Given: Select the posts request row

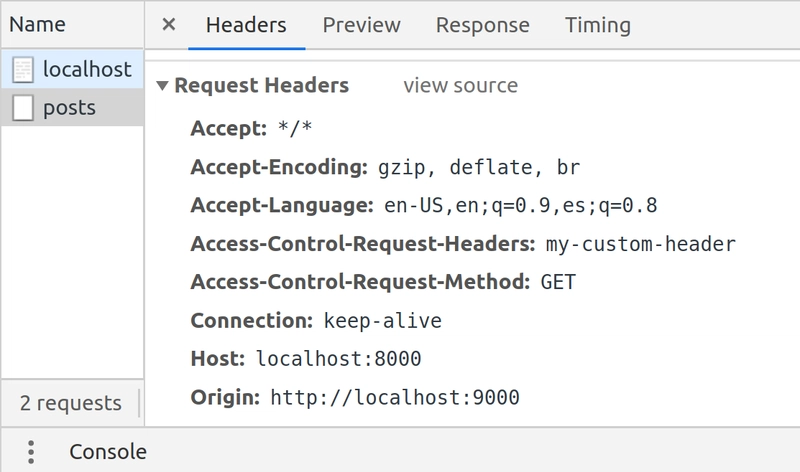Looking at the screenshot, I should click(x=72, y=107).
